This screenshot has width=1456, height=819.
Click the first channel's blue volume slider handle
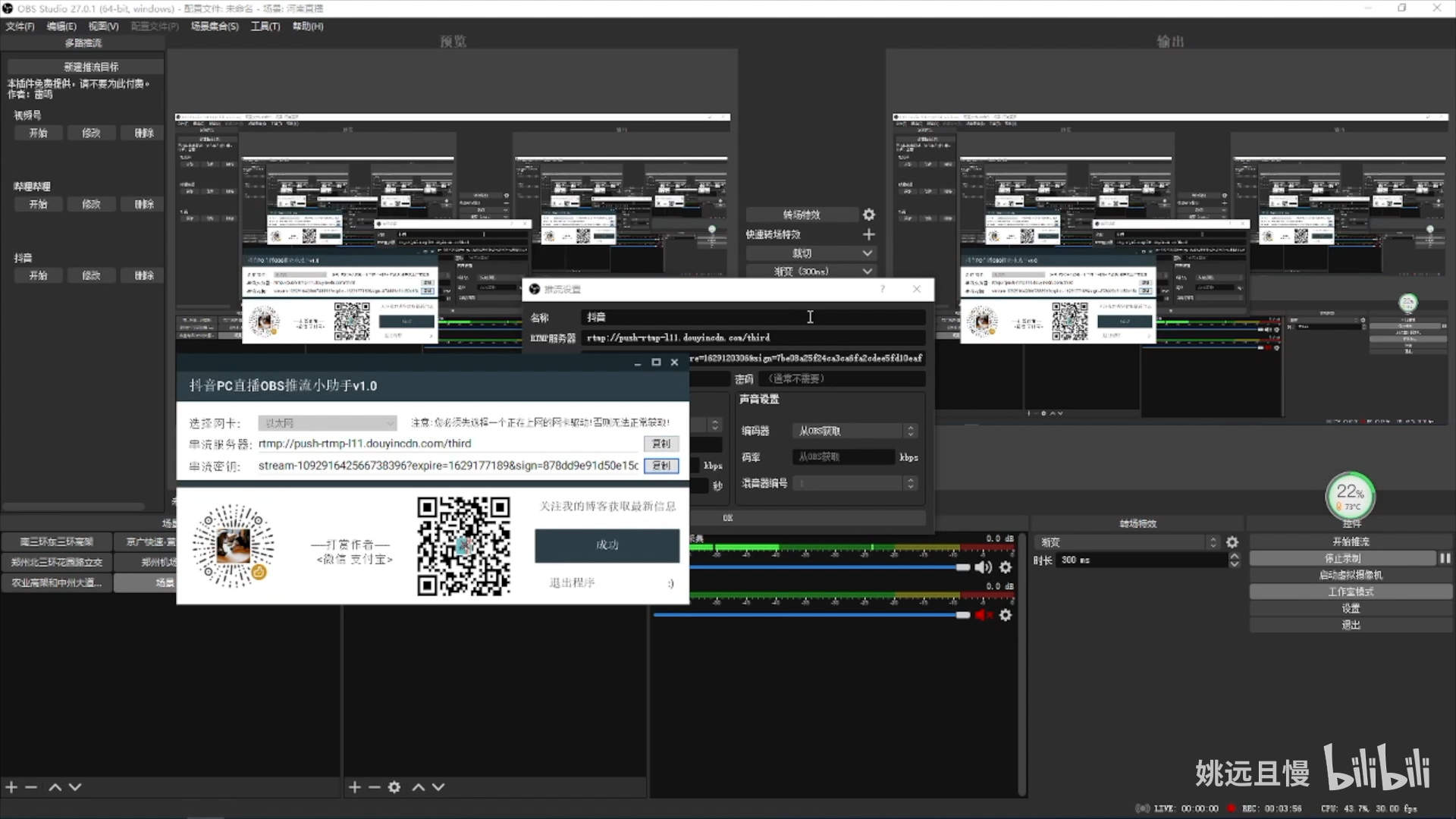click(962, 567)
